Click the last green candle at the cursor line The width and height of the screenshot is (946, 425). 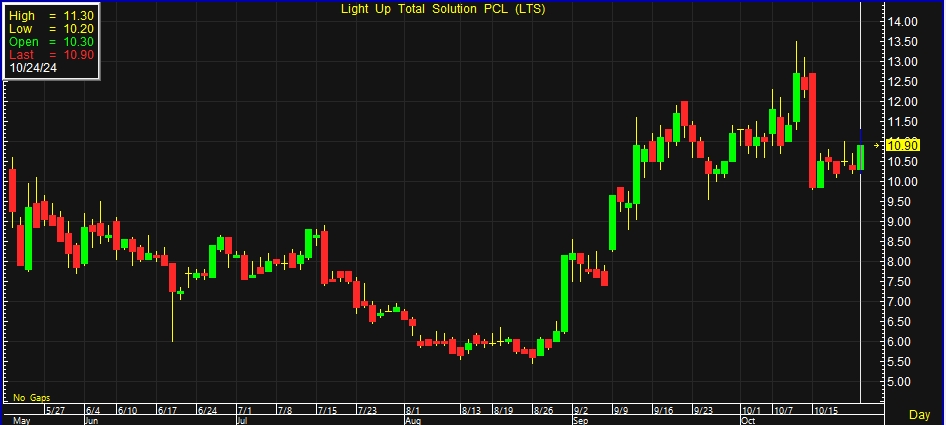(860, 157)
